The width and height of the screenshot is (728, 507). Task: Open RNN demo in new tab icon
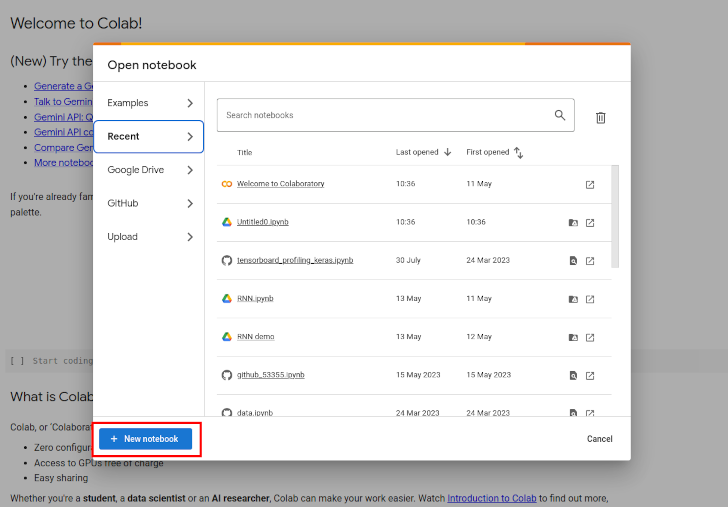point(590,338)
